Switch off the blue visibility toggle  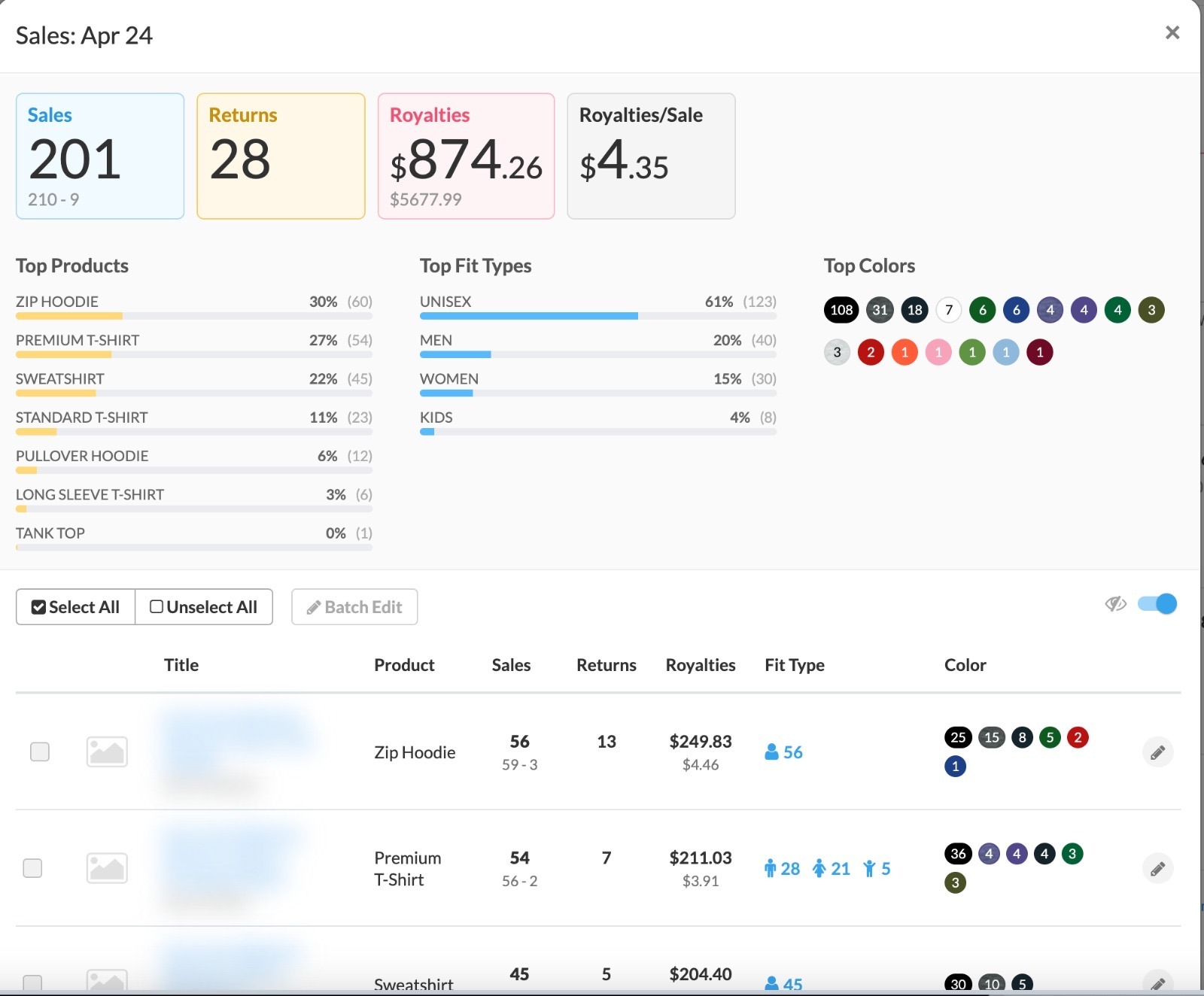coord(1157,604)
